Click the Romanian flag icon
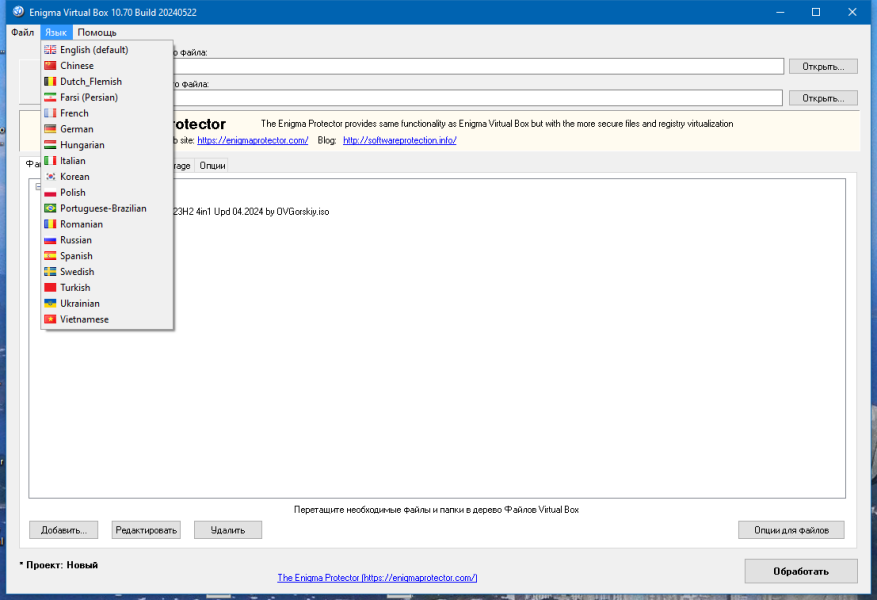Screen dimensions: 877x600 click(x=50, y=224)
